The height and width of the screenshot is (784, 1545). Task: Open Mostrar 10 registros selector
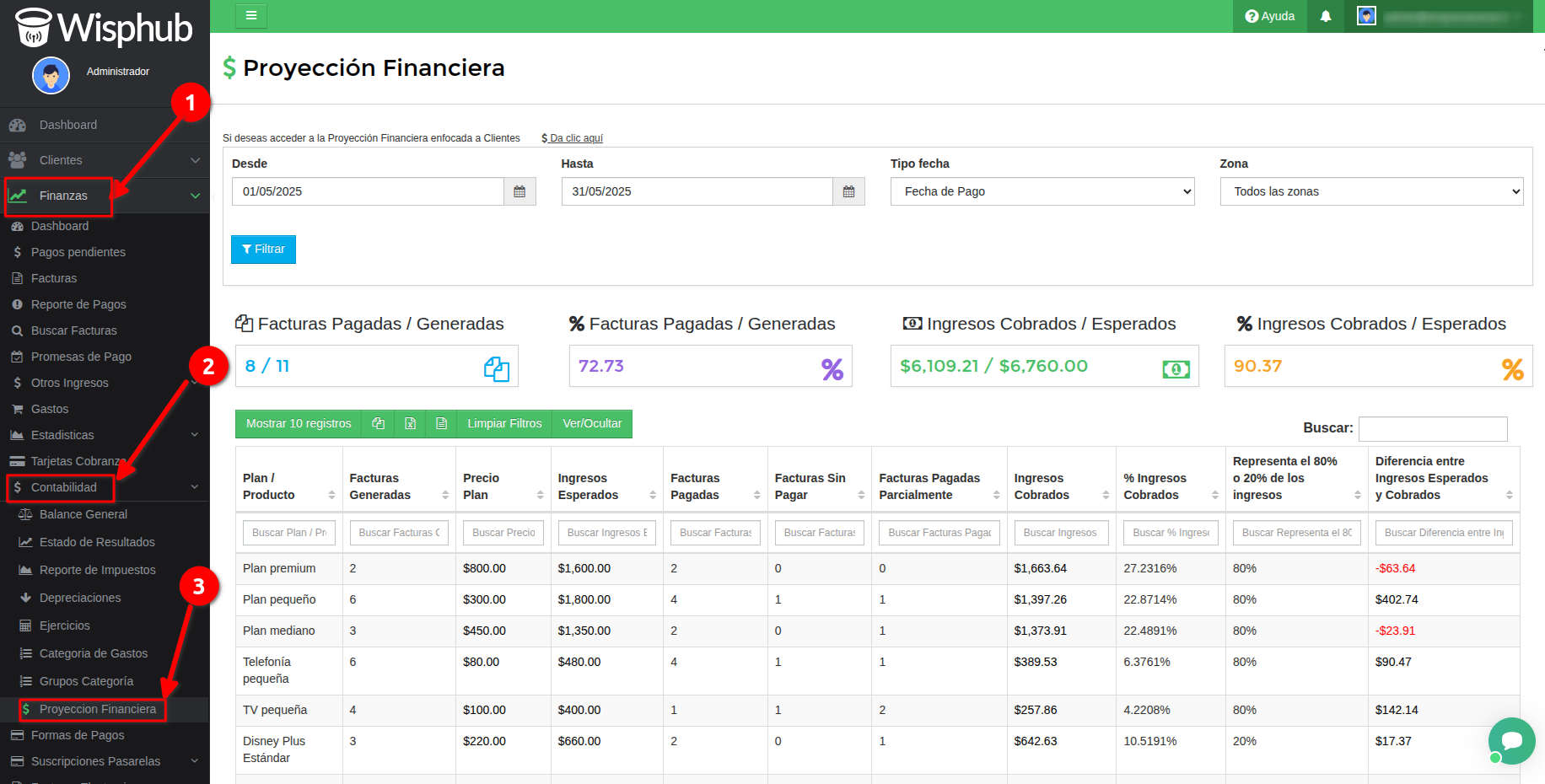pos(299,423)
